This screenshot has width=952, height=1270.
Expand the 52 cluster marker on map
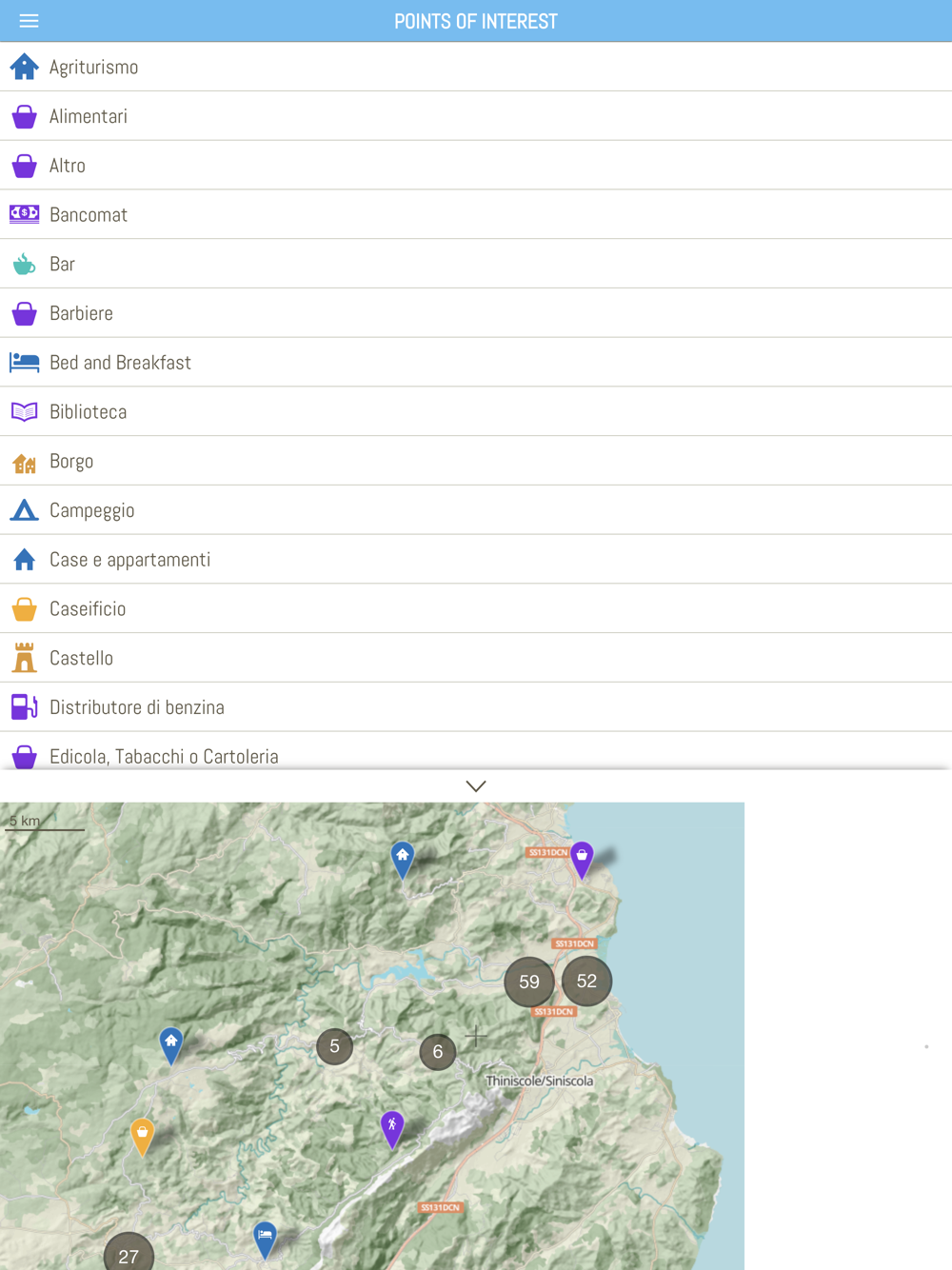586,981
